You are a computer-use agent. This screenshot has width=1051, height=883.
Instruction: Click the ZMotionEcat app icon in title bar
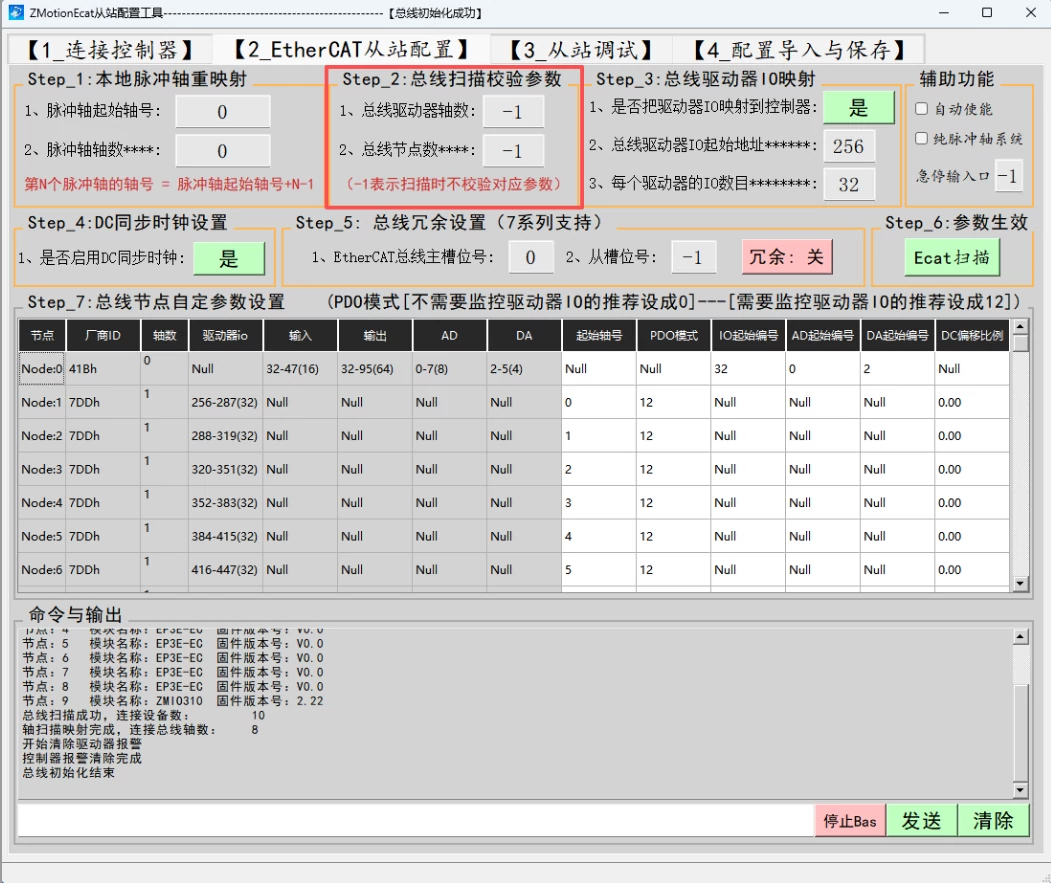pos(15,12)
